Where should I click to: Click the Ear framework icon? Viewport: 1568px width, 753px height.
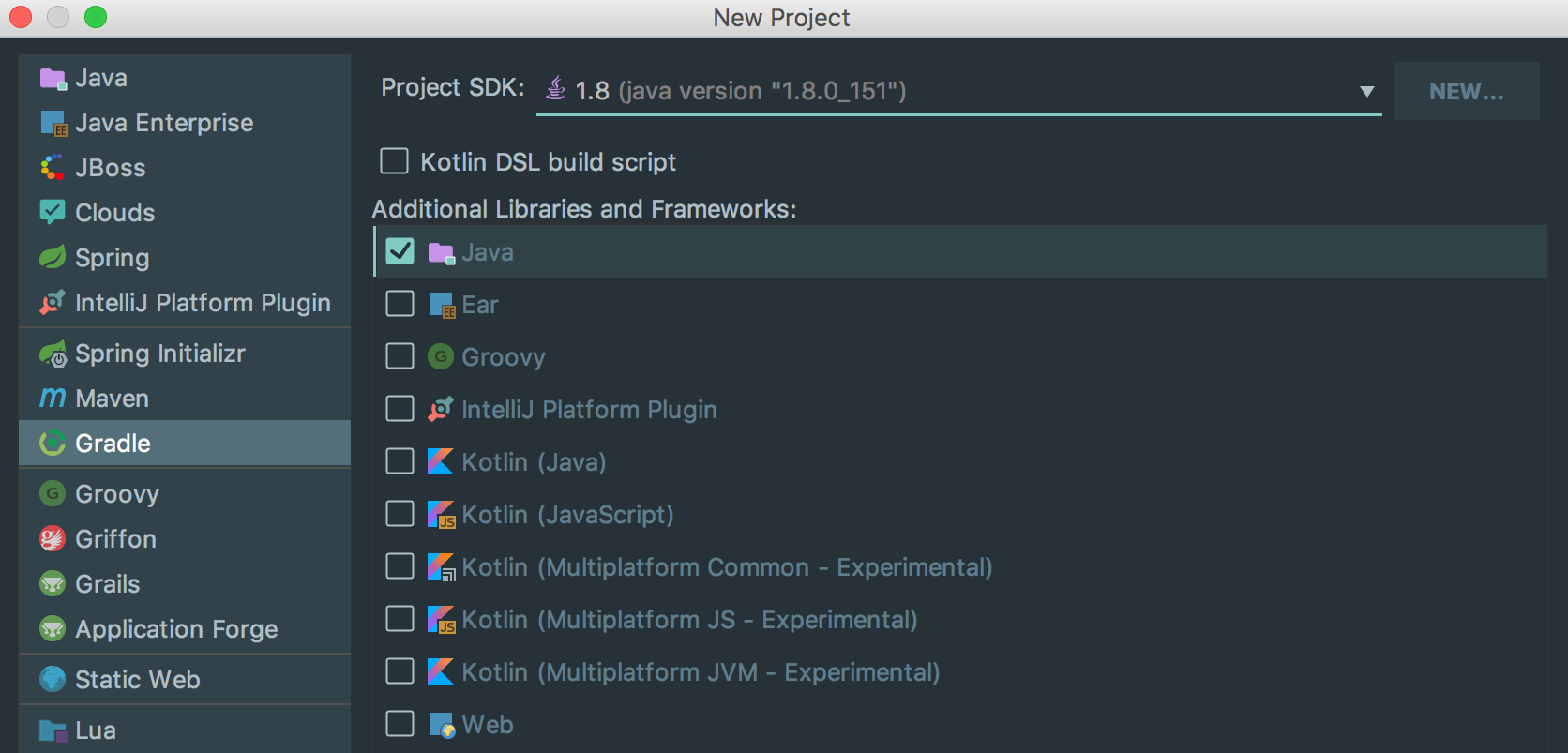441,305
